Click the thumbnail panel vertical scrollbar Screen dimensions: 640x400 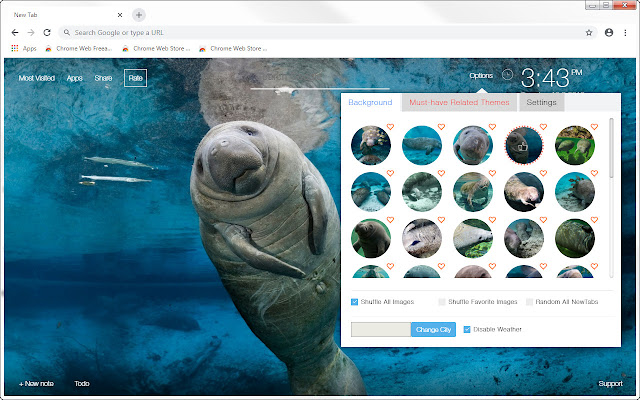[611, 148]
